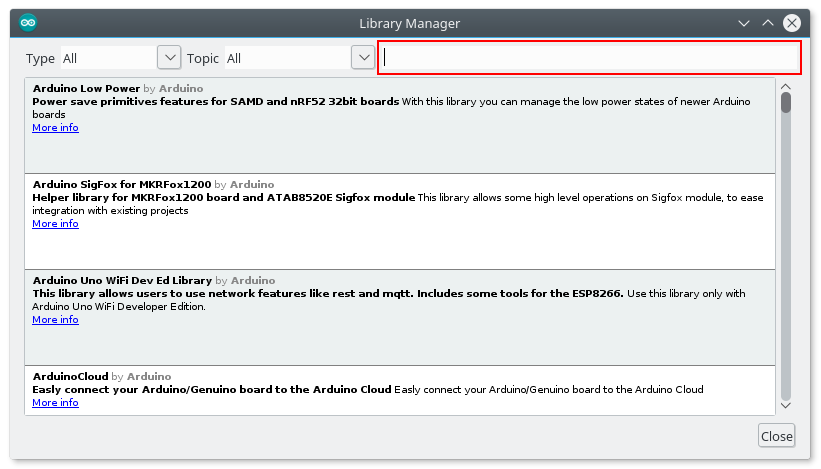Close window using title bar X
The width and height of the screenshot is (821, 469).
pyautogui.click(x=792, y=23)
